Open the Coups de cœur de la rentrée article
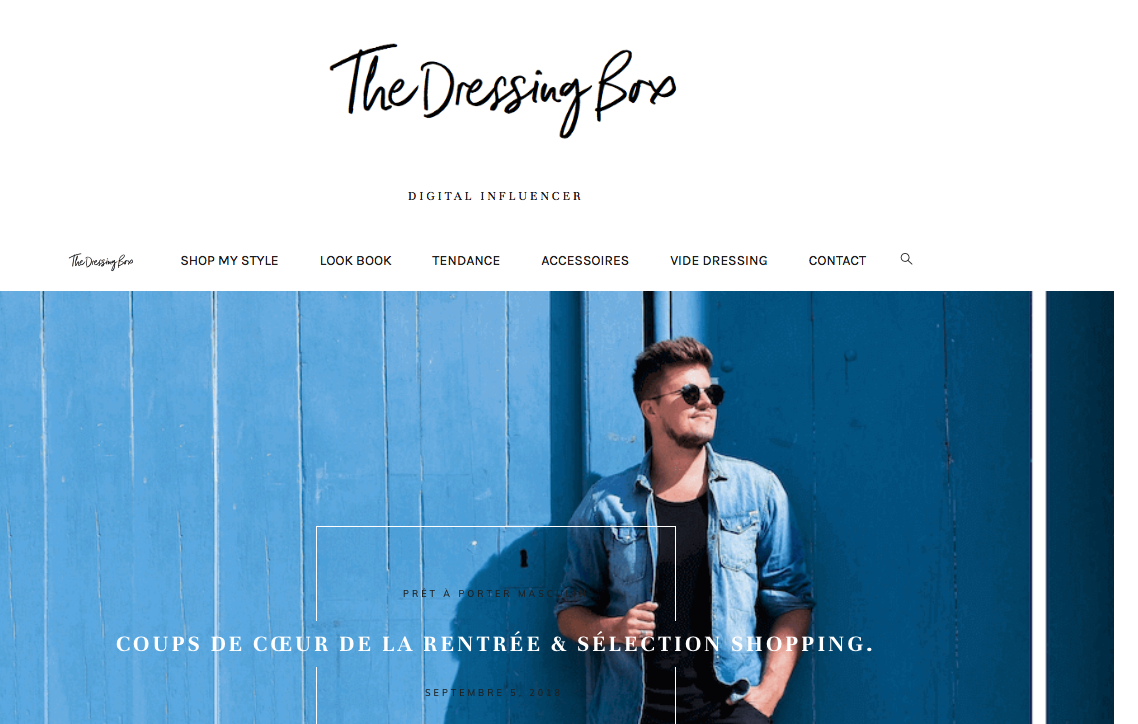The width and height of the screenshot is (1138, 724). (x=494, y=643)
